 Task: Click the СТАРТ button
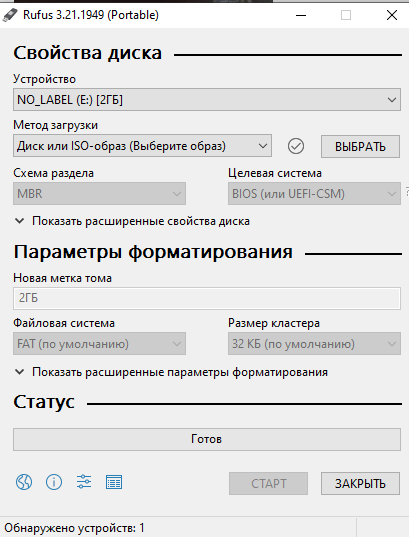[268, 484]
